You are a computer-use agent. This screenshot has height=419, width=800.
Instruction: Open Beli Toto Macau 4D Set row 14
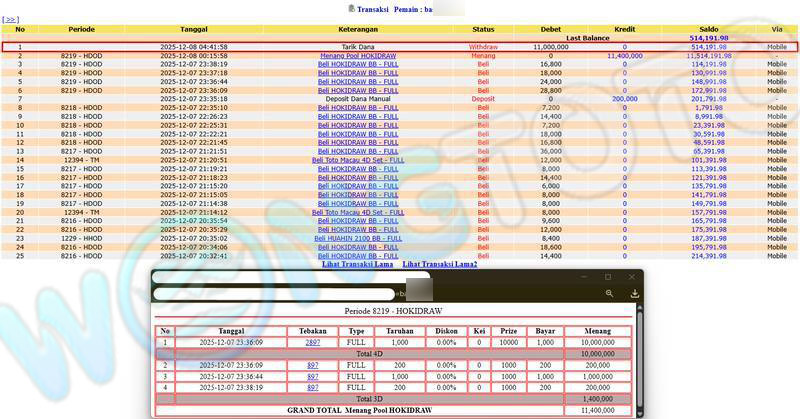pos(359,160)
